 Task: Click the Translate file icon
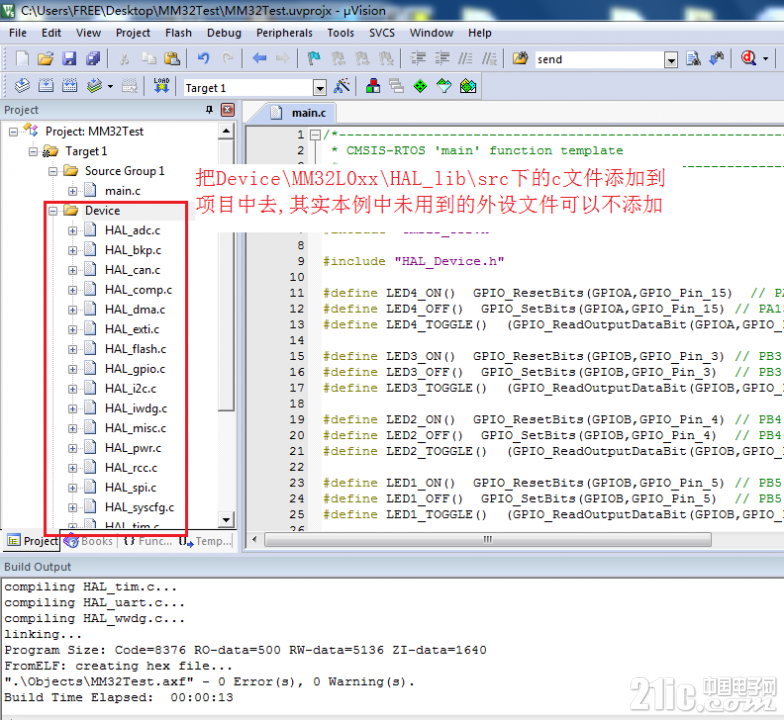coord(22,86)
